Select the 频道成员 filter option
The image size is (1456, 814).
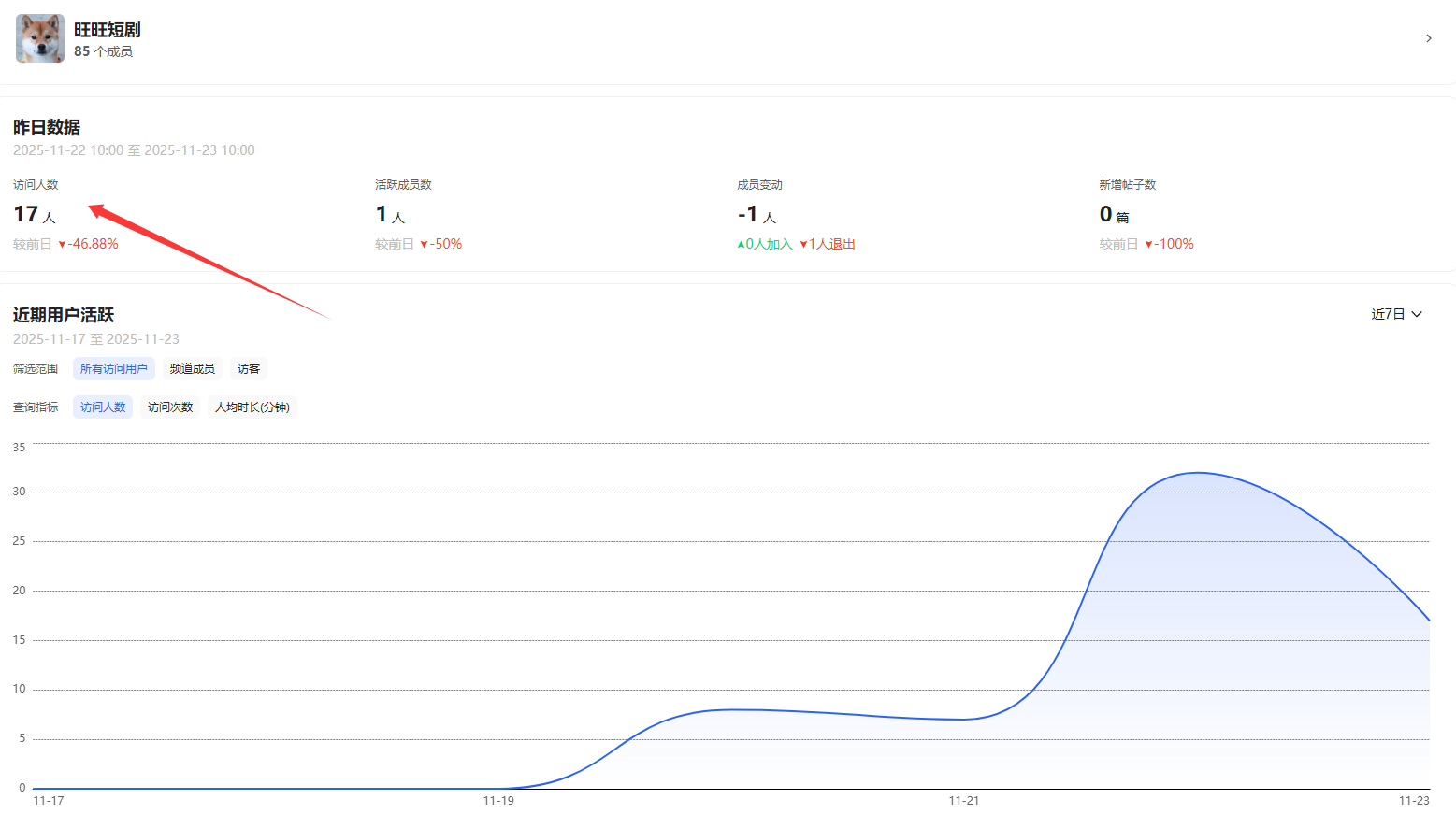pyautogui.click(x=192, y=369)
